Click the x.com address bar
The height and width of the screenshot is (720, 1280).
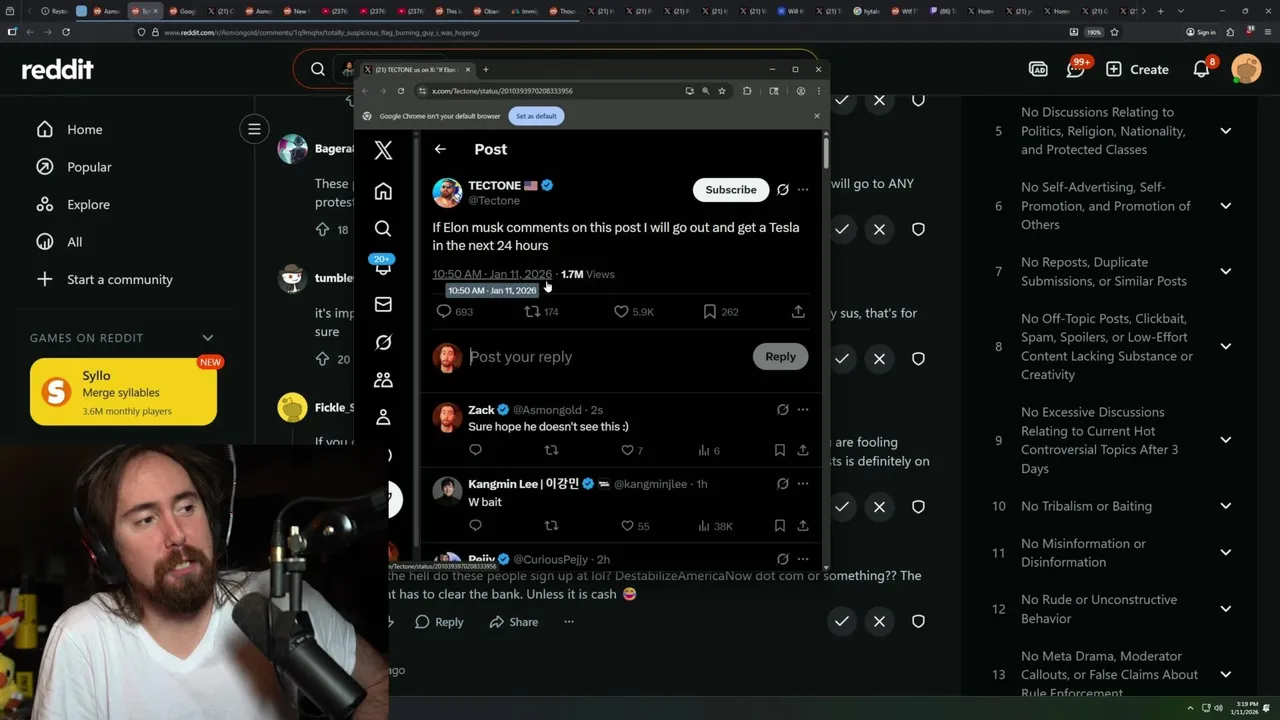point(550,91)
